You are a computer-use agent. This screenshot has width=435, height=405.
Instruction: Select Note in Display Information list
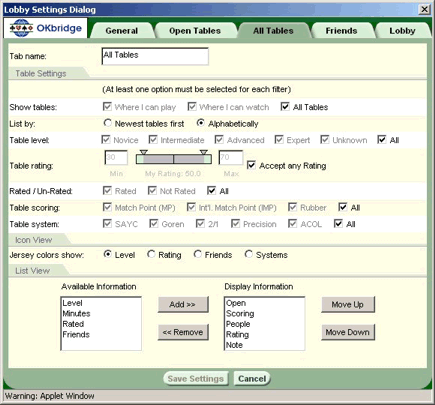click(234, 345)
